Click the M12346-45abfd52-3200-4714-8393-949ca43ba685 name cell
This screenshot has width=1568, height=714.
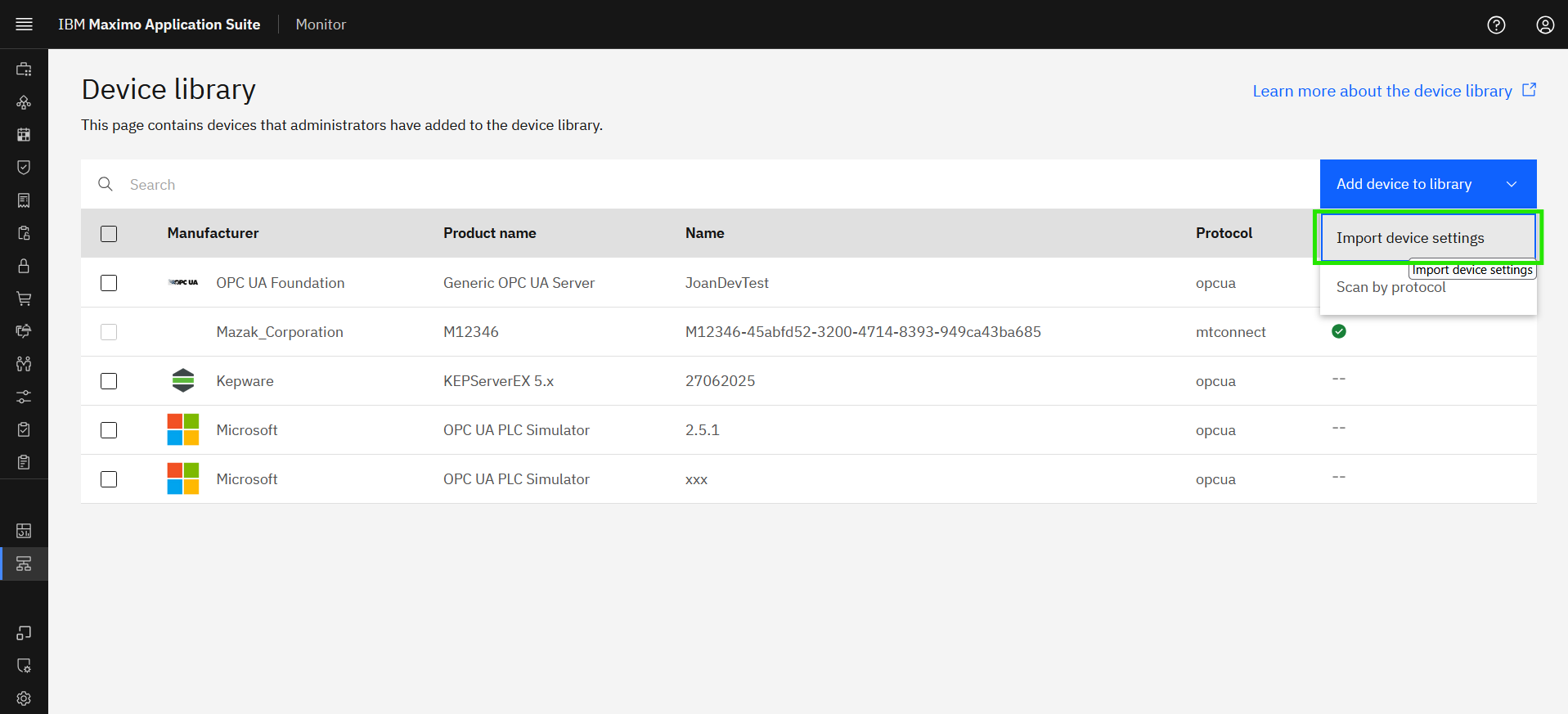point(863,332)
